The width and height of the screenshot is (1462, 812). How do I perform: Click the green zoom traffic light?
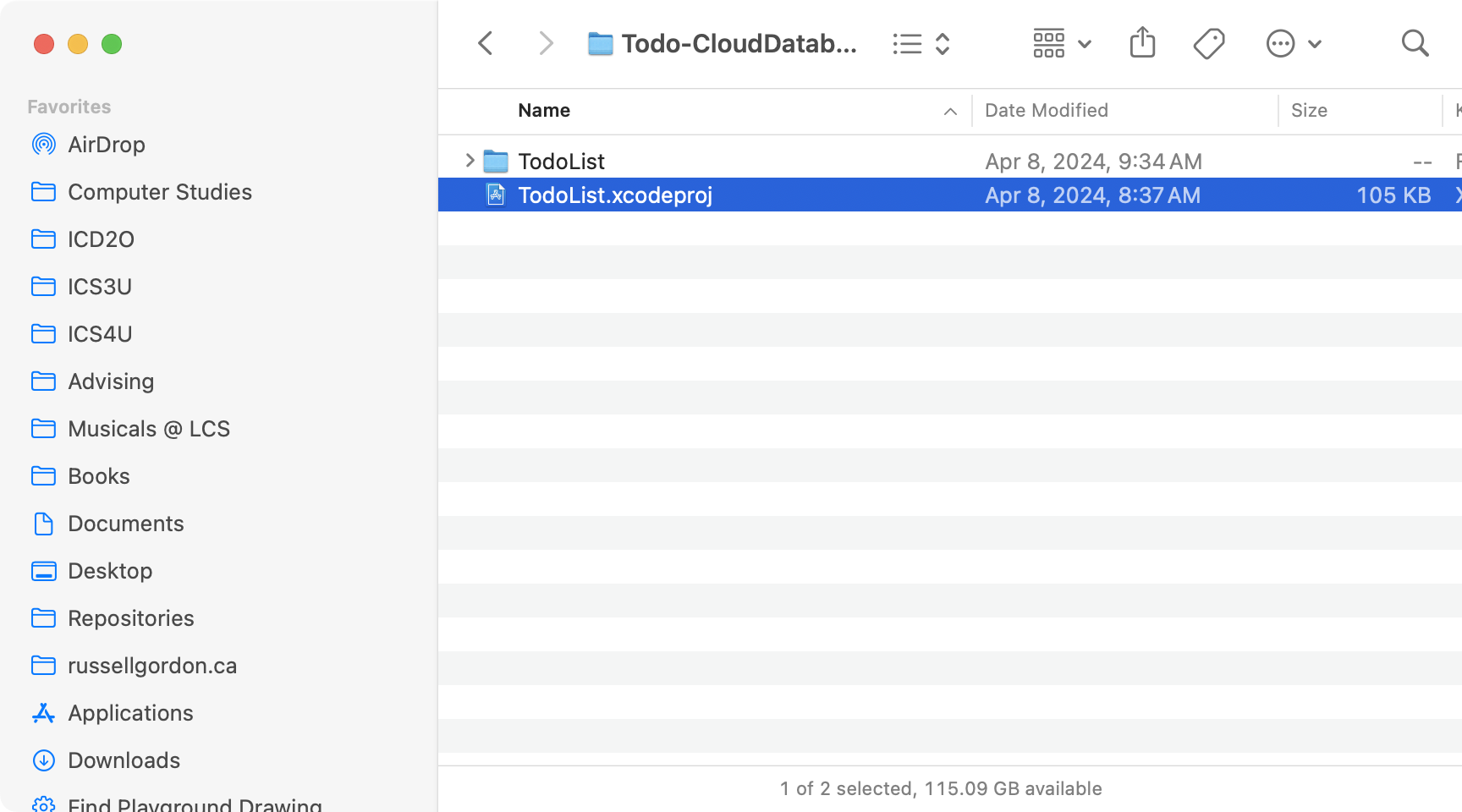[111, 44]
